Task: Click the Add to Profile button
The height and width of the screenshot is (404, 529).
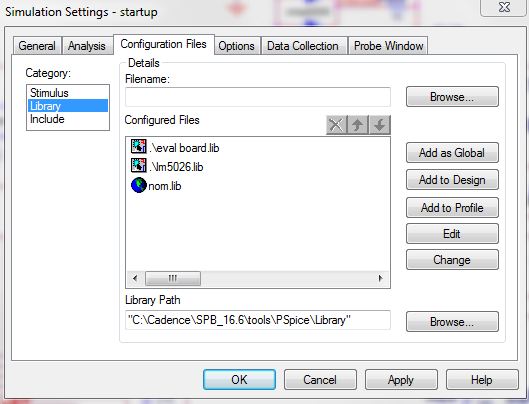Action: (452, 208)
